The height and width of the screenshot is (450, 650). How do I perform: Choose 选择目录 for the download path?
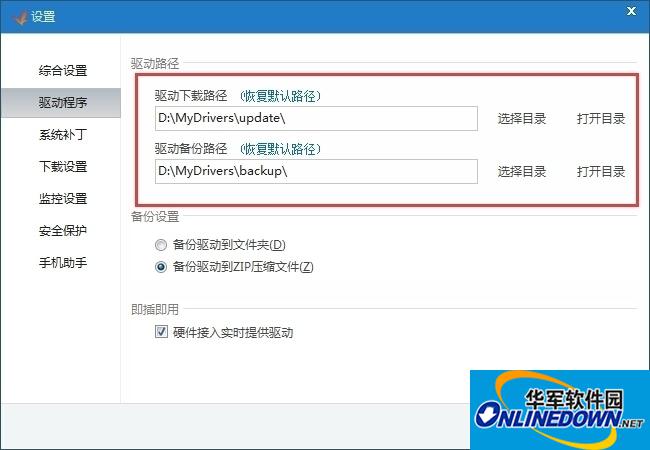coord(521,119)
